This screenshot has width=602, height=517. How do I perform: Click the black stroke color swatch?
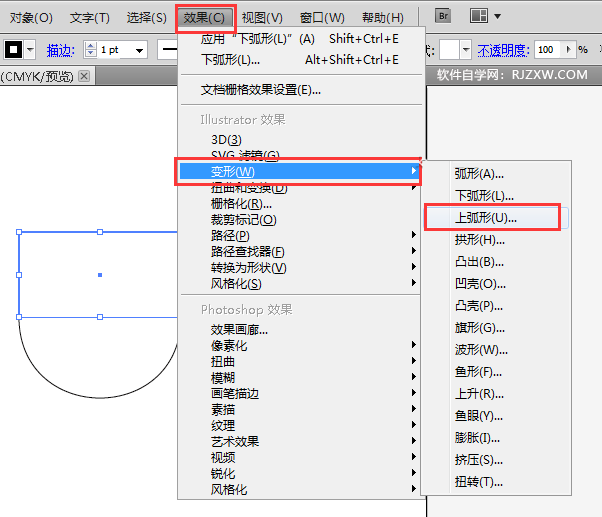click(13, 50)
